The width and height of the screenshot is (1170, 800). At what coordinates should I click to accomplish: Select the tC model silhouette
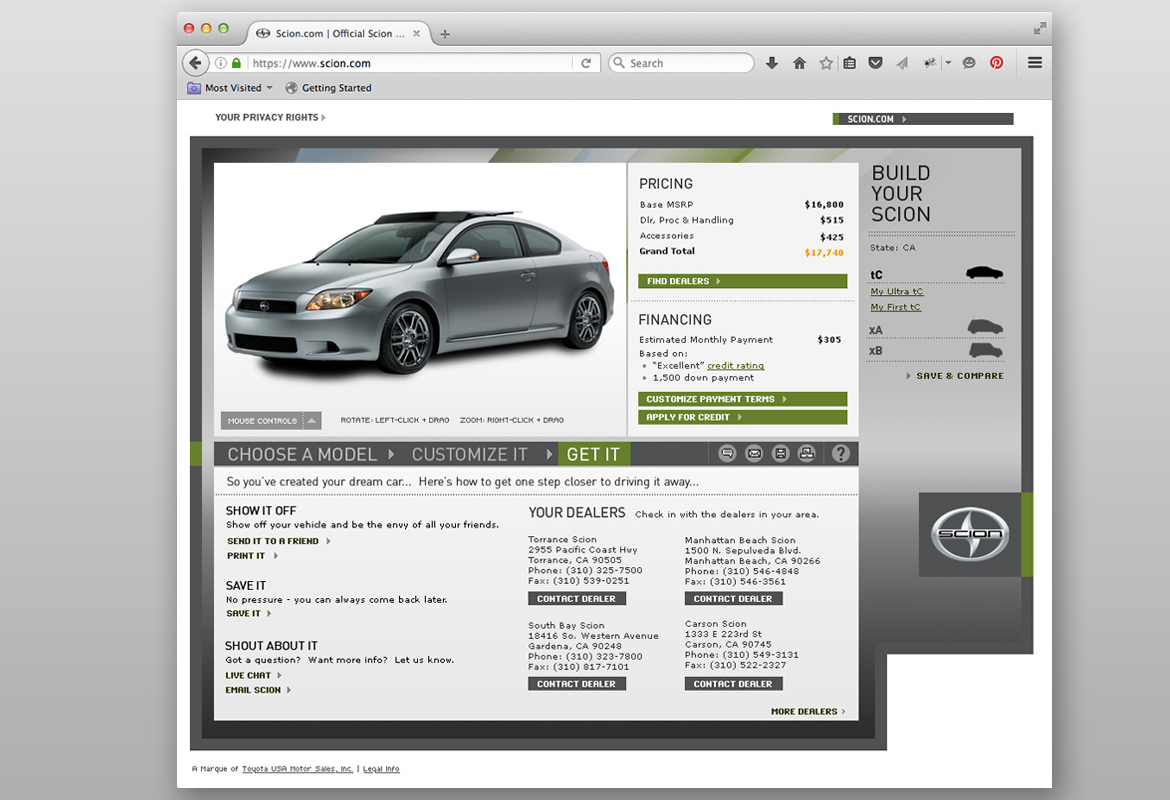point(984,272)
